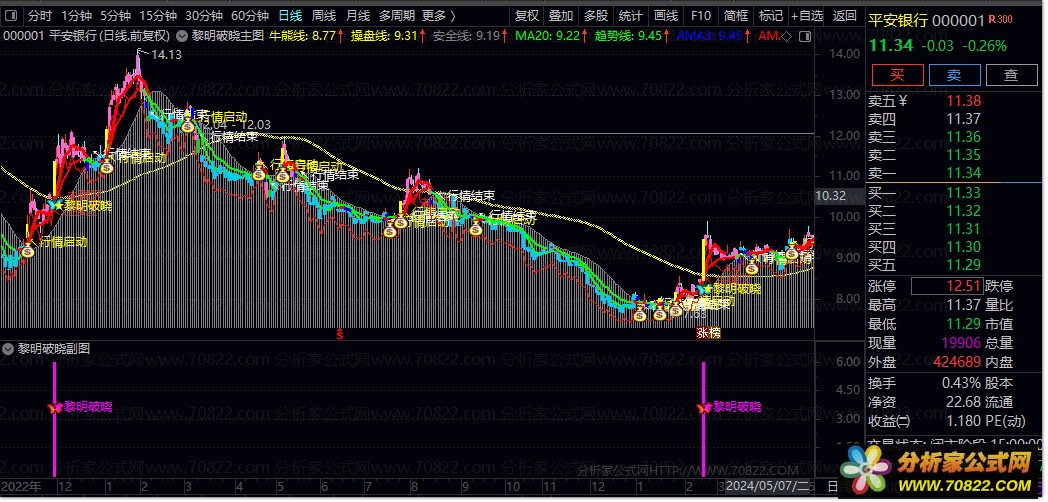Image resolution: width=1048 pixels, height=502 pixels.
Task: Click the 买三 bid price 11.31
Action: [x=963, y=229]
